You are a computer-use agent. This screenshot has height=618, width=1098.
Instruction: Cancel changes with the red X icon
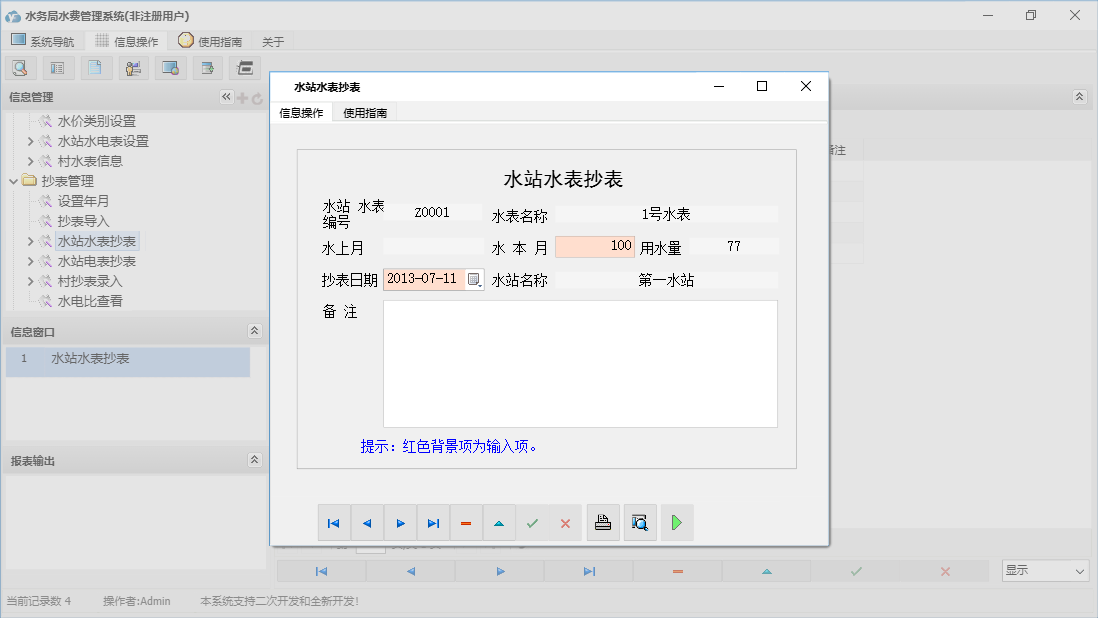[x=566, y=522]
